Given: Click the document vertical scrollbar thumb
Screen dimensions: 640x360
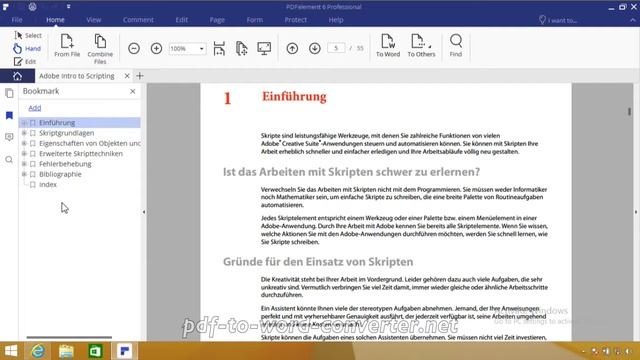Looking at the screenshot, I should coord(629,111).
